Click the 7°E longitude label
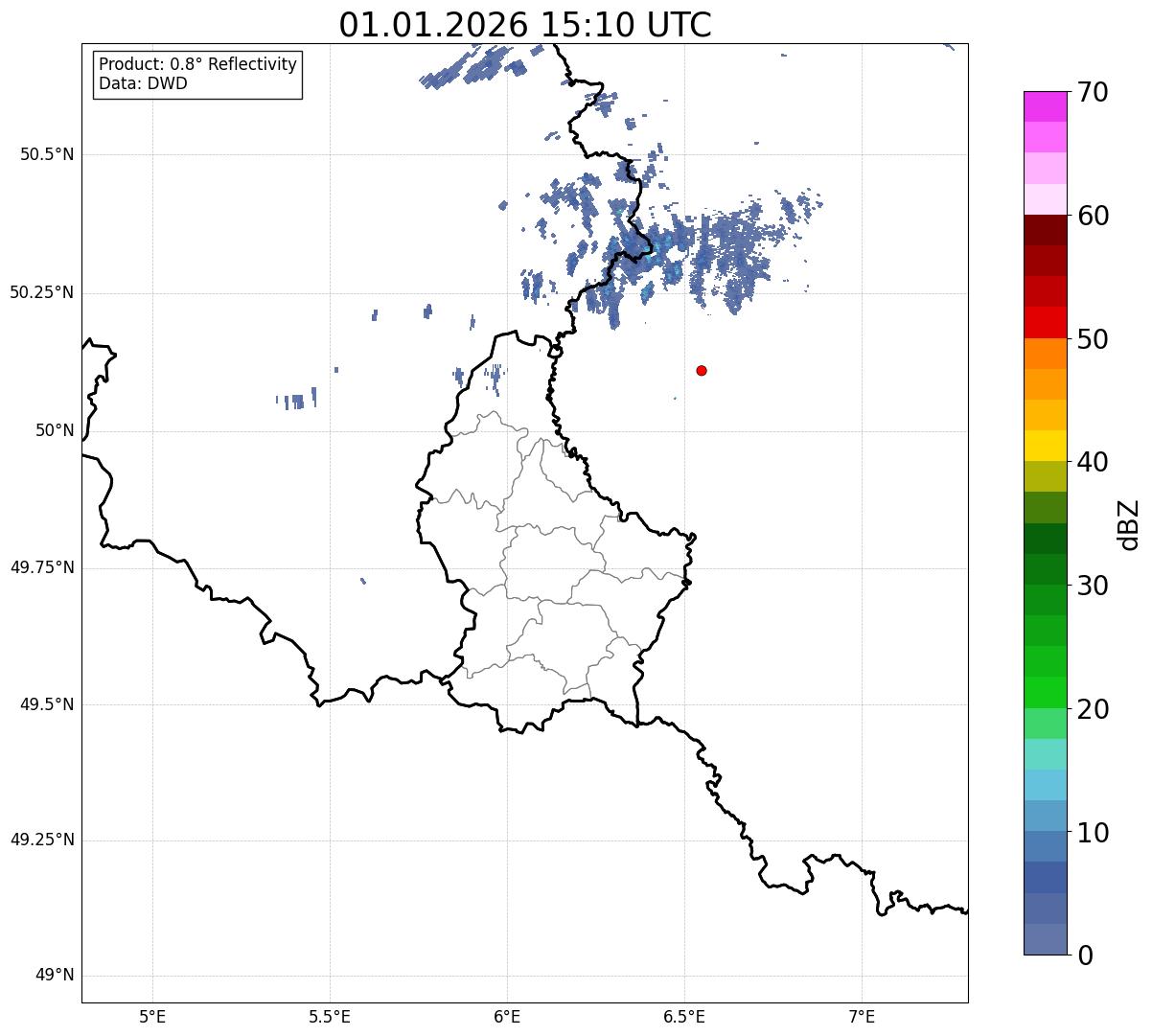This screenshot has height=1036, width=1152. (x=862, y=1016)
